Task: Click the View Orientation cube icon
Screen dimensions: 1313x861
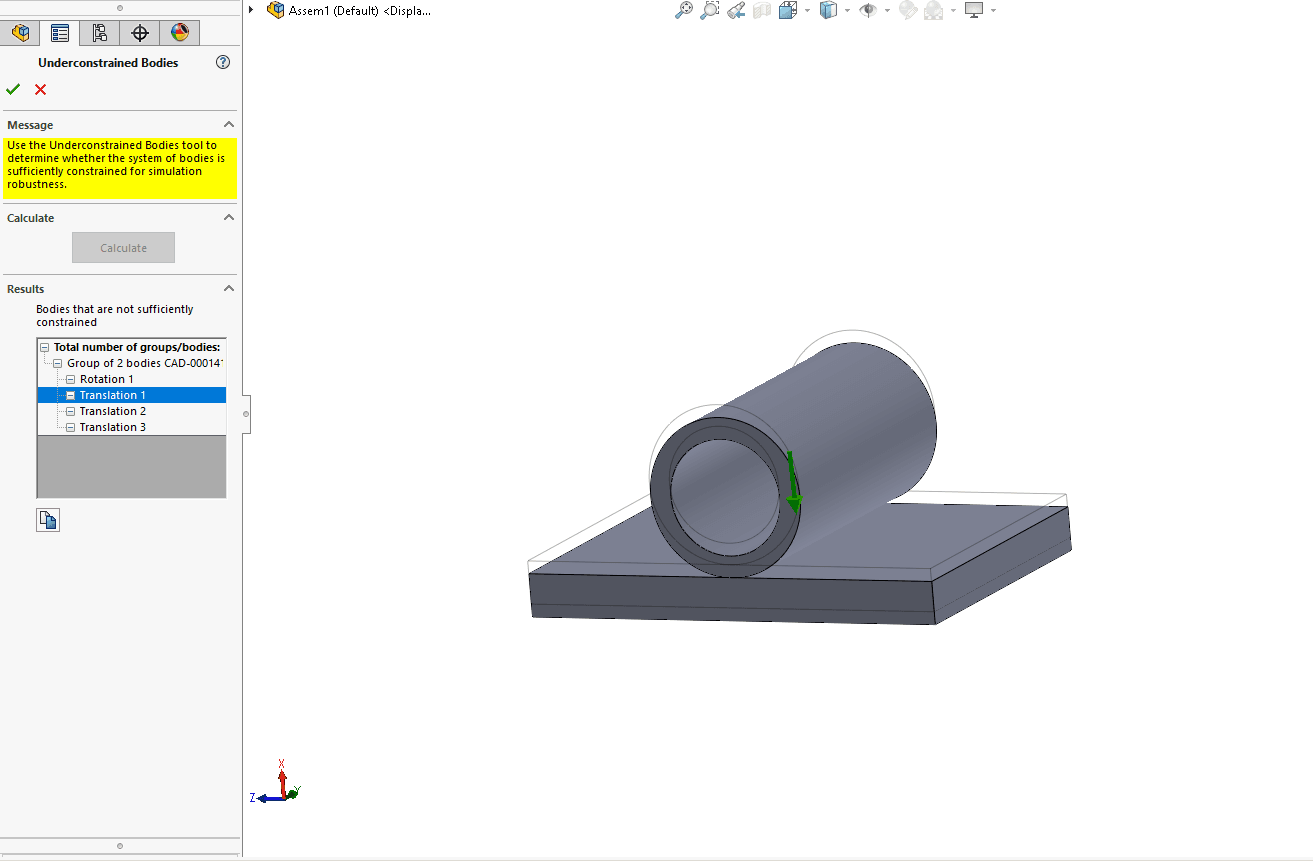Action: coord(788,10)
